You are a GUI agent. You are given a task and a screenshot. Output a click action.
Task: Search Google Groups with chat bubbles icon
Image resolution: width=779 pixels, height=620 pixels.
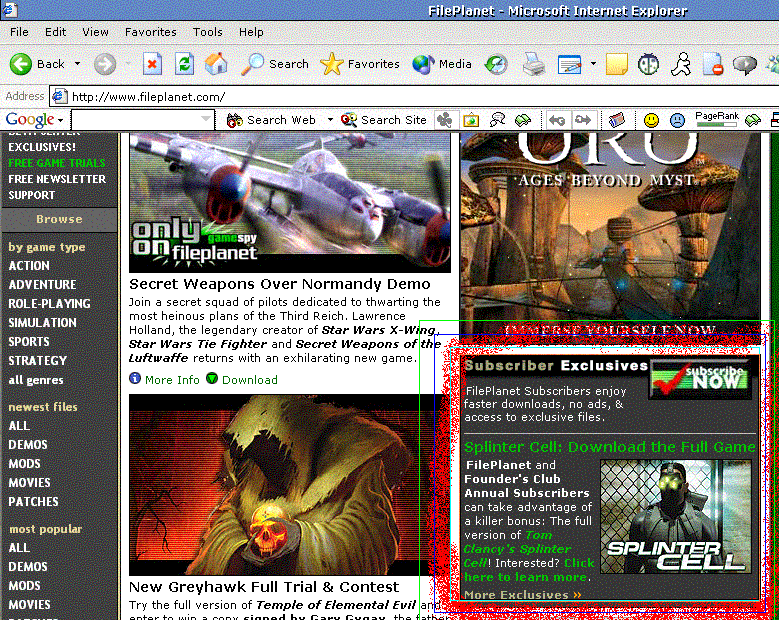coord(497,120)
